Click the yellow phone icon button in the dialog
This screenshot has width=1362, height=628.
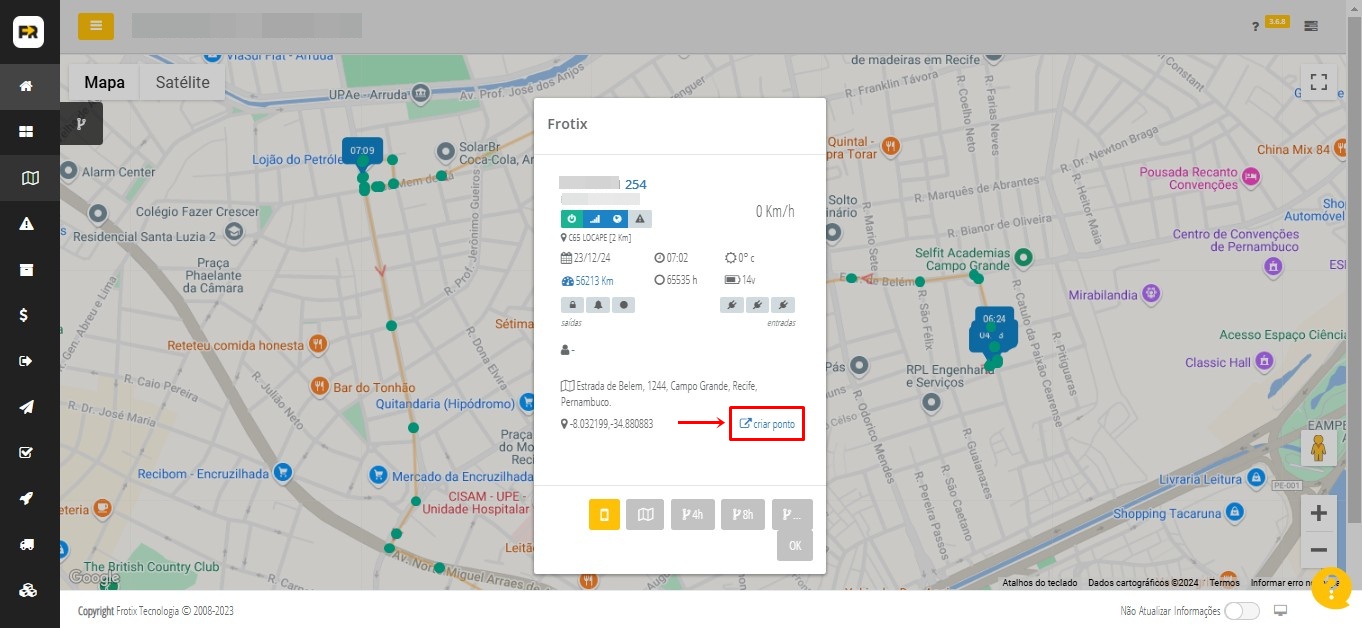[x=604, y=515]
